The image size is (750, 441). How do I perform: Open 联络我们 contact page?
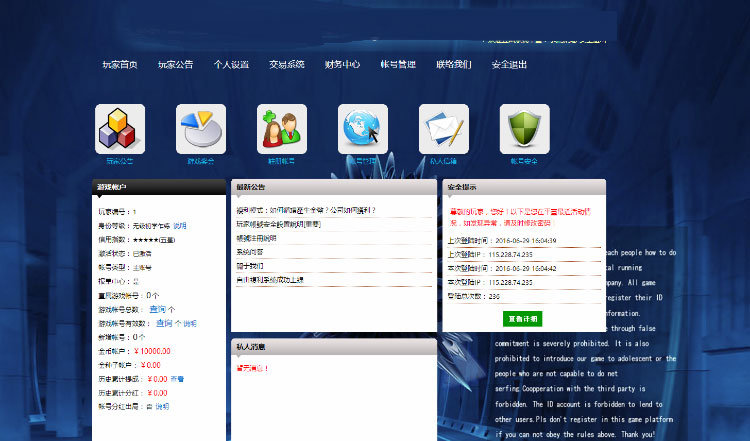[x=453, y=64]
